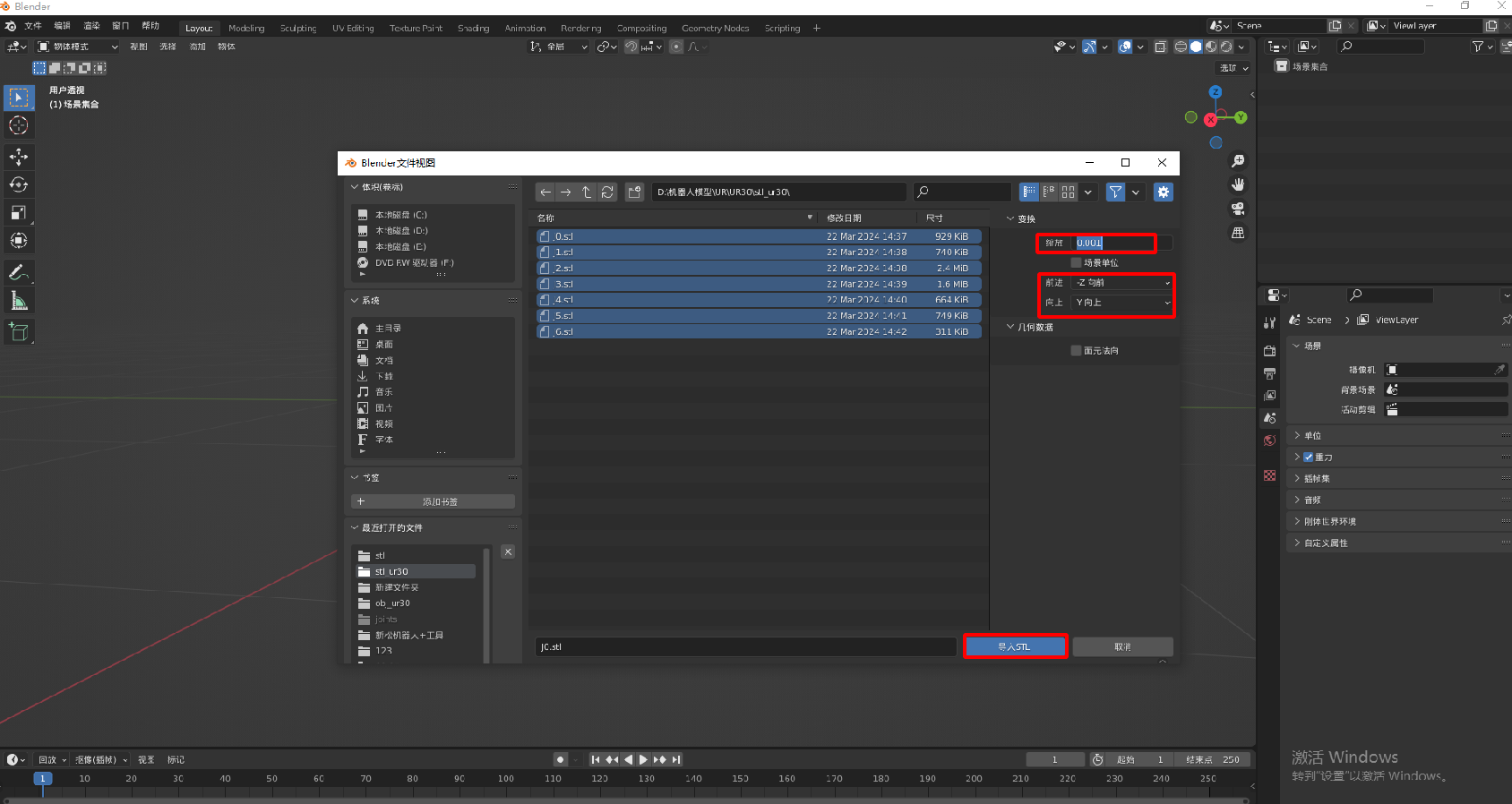Viewport: 1512px width, 804px height.
Task: Select the Cursor tool in the viewport toolbar
Action: coord(19,125)
